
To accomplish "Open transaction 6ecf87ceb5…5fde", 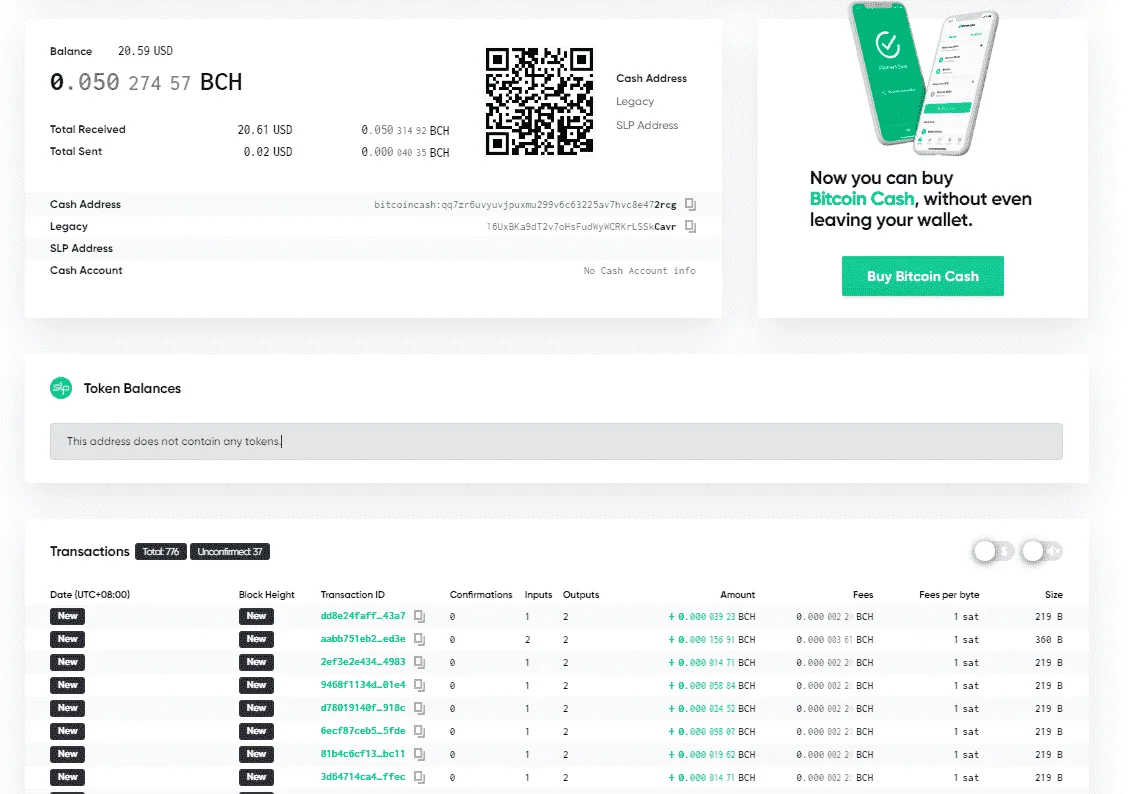I will coord(363,731).
